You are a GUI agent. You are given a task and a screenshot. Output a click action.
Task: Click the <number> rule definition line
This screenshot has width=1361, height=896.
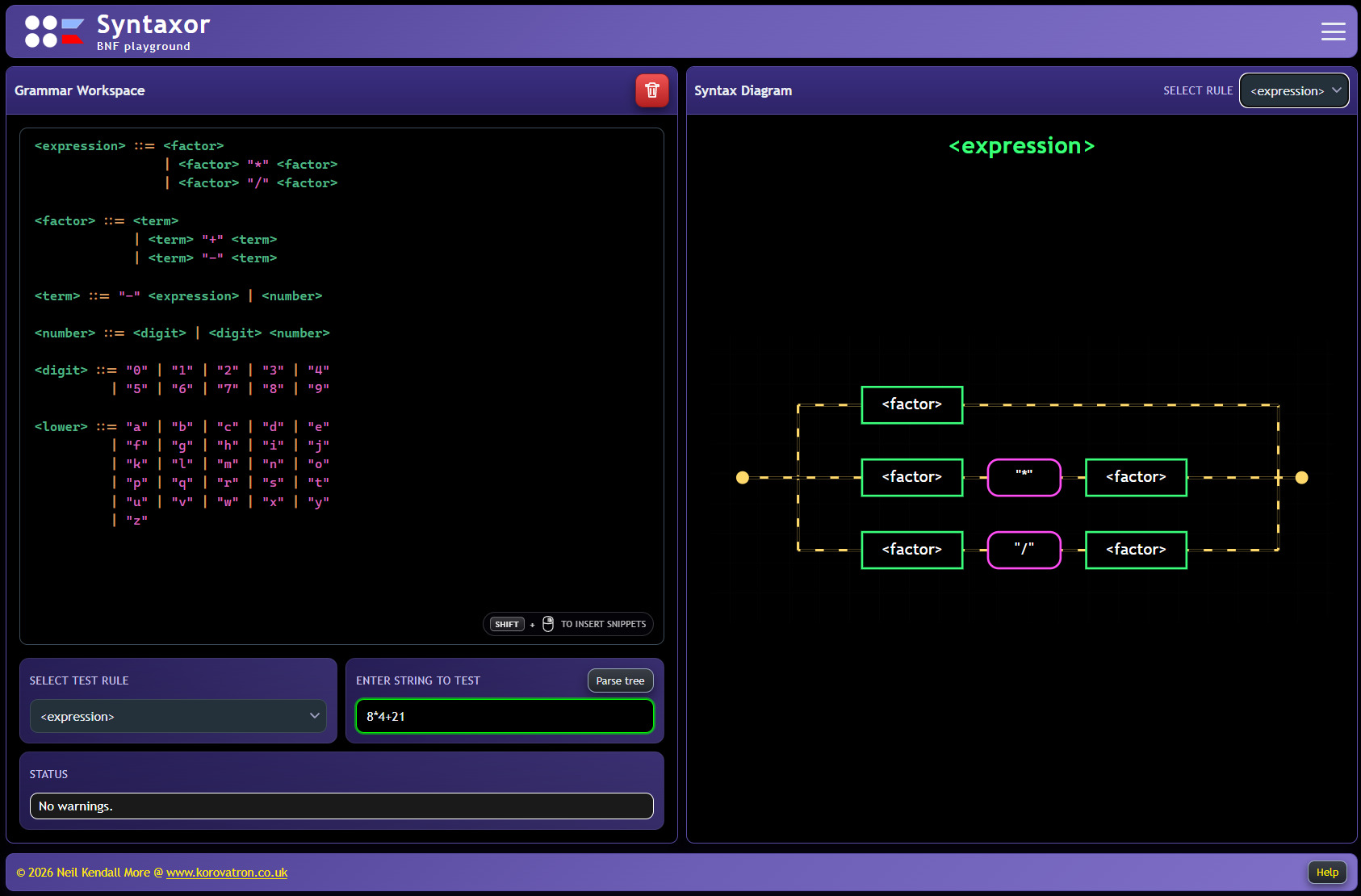182,333
